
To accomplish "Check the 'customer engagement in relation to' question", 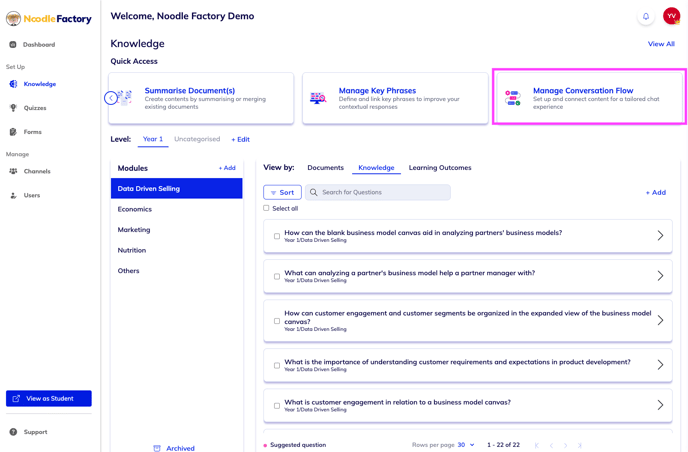I will 277,406.
